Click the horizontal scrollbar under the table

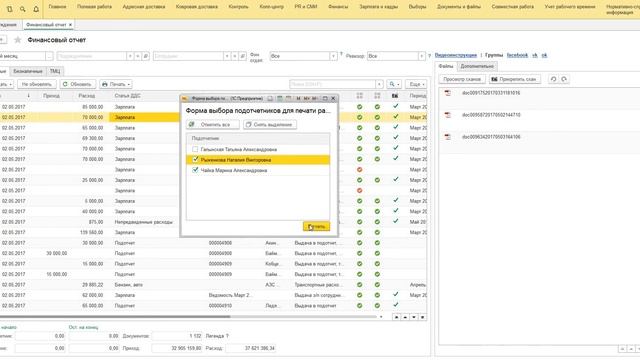(x=115, y=317)
